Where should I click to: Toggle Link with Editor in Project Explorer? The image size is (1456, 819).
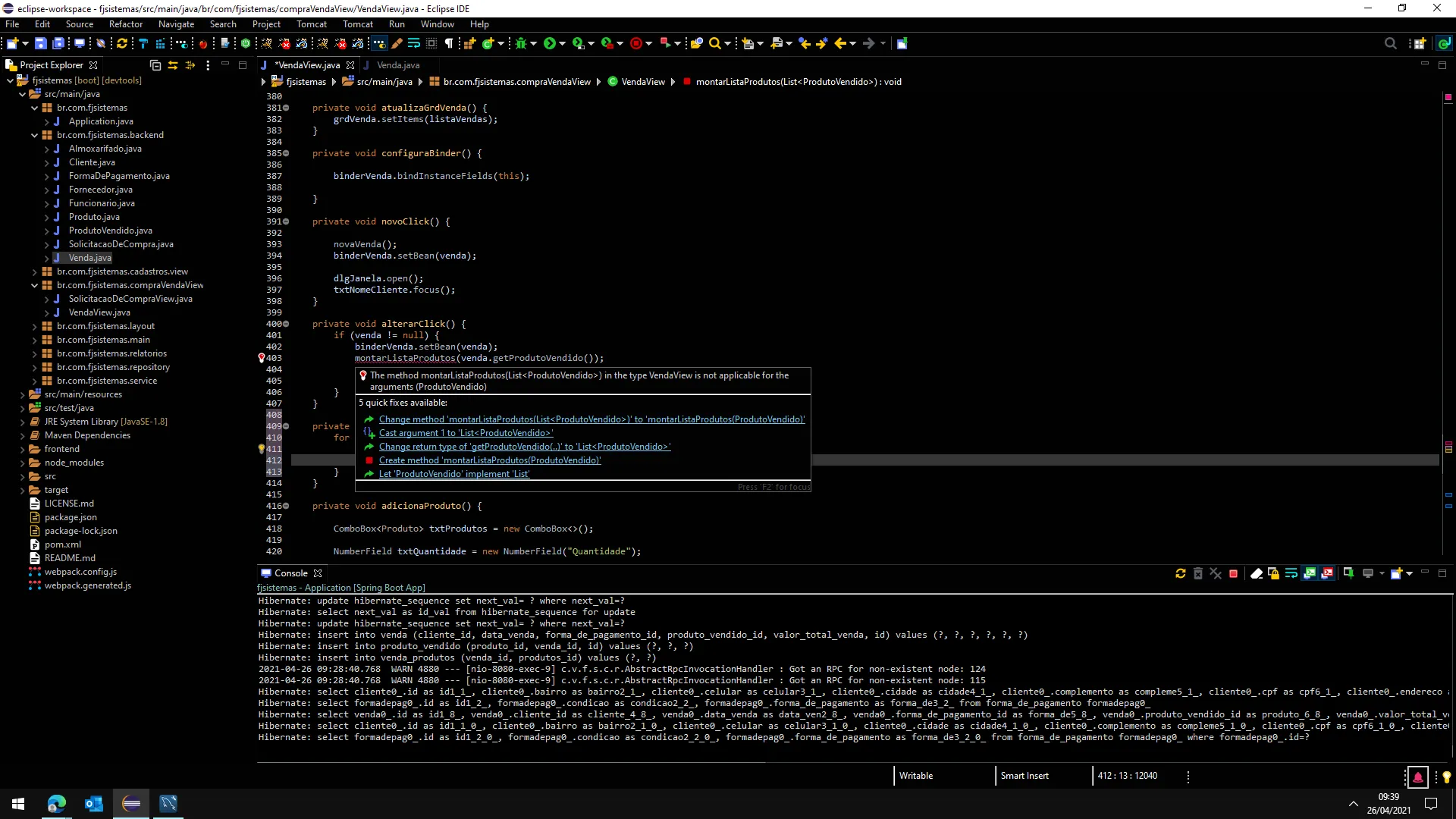[173, 65]
